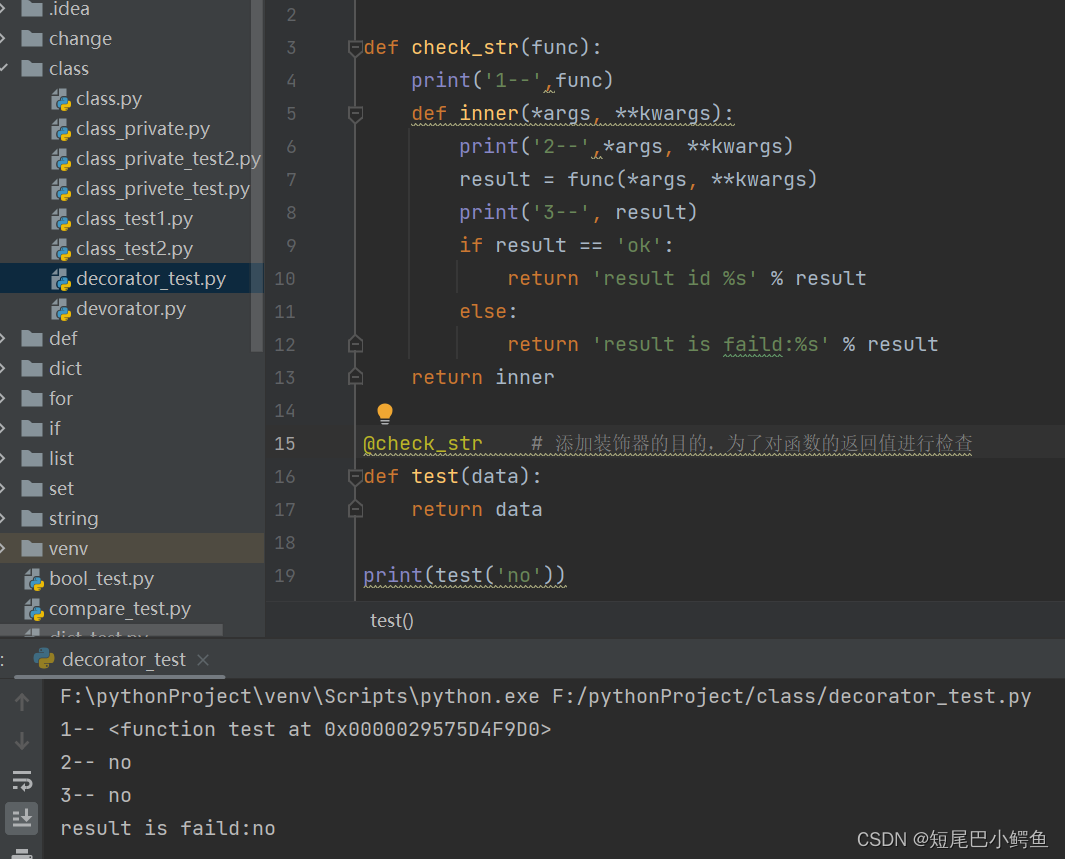Click 'return data' on line 17
The height and width of the screenshot is (859, 1065).
tap(477, 509)
